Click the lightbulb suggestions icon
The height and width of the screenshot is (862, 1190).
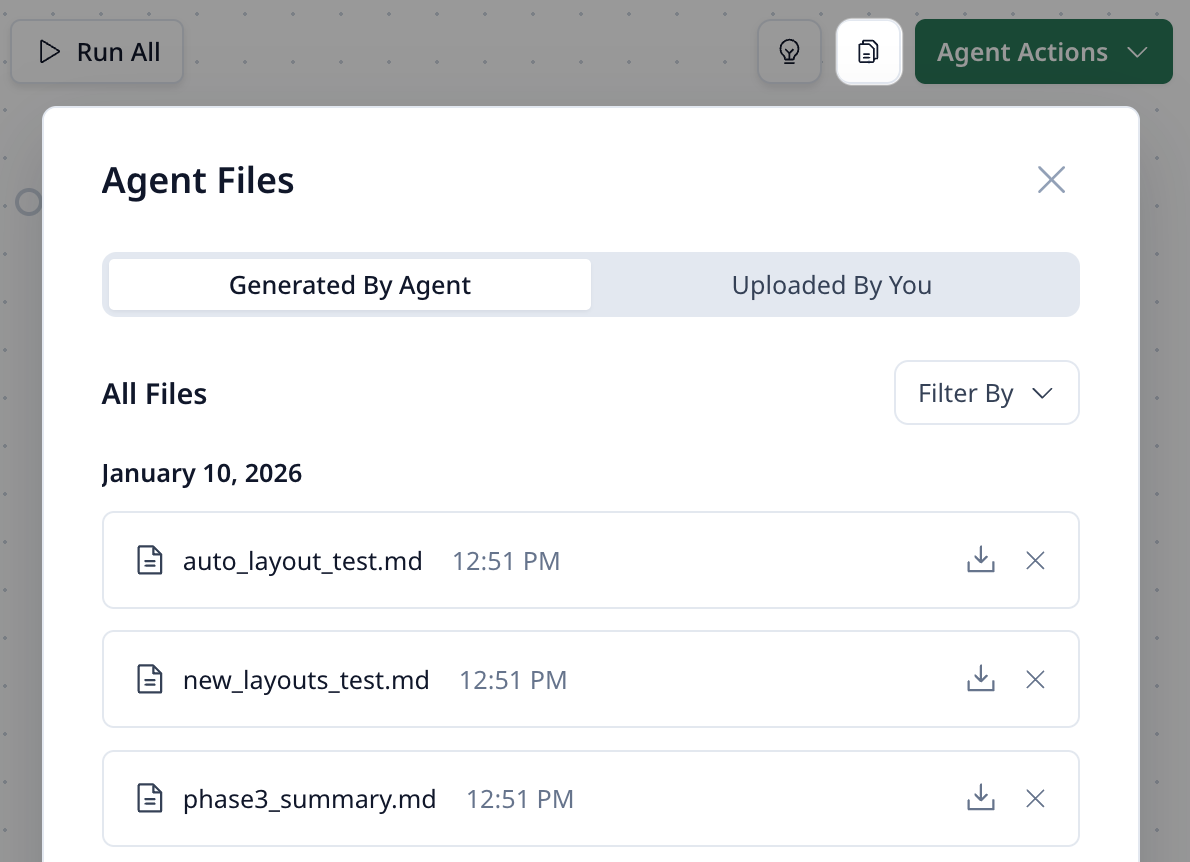[789, 52]
